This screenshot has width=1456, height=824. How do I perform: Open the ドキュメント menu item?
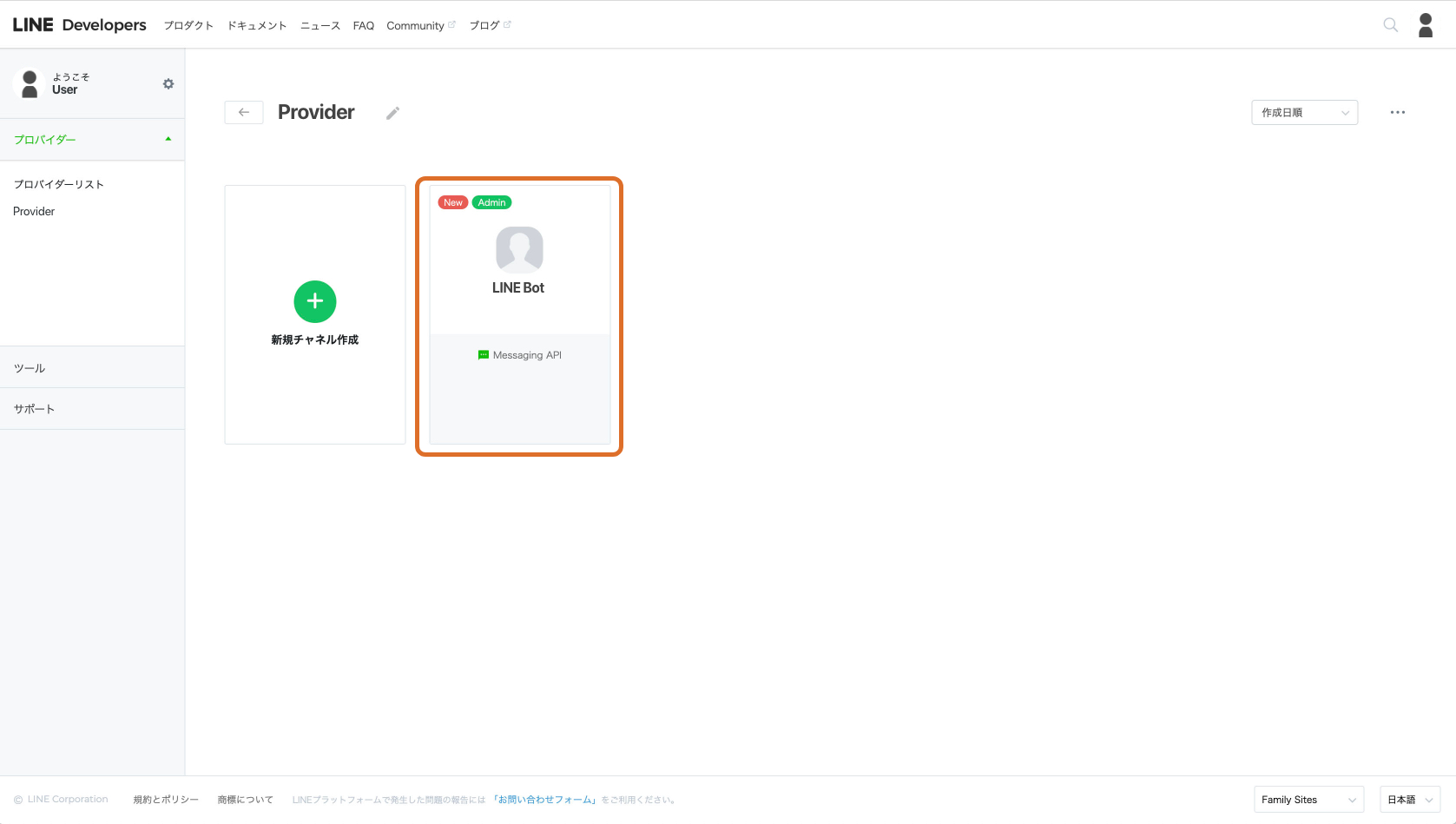257,26
